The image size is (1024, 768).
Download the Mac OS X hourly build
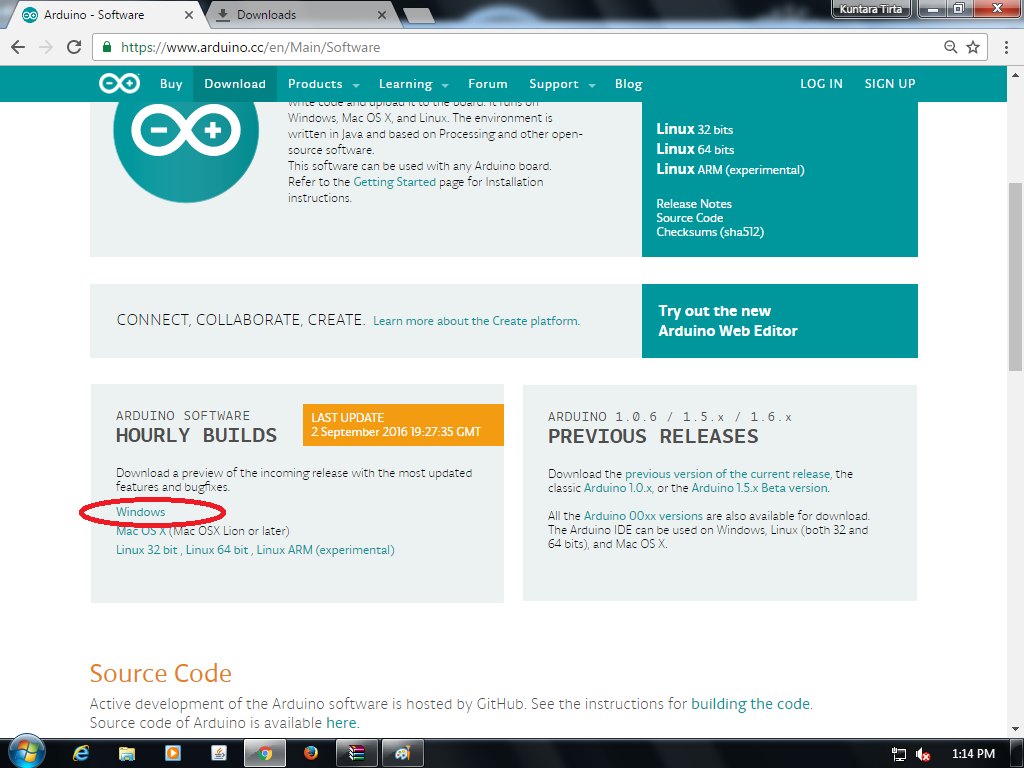[x=141, y=531]
